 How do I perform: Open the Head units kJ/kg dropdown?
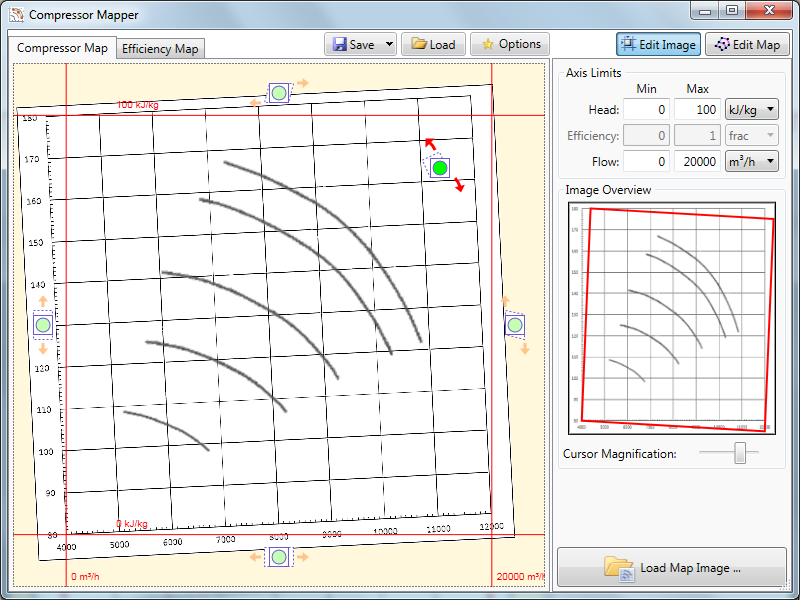[752, 110]
